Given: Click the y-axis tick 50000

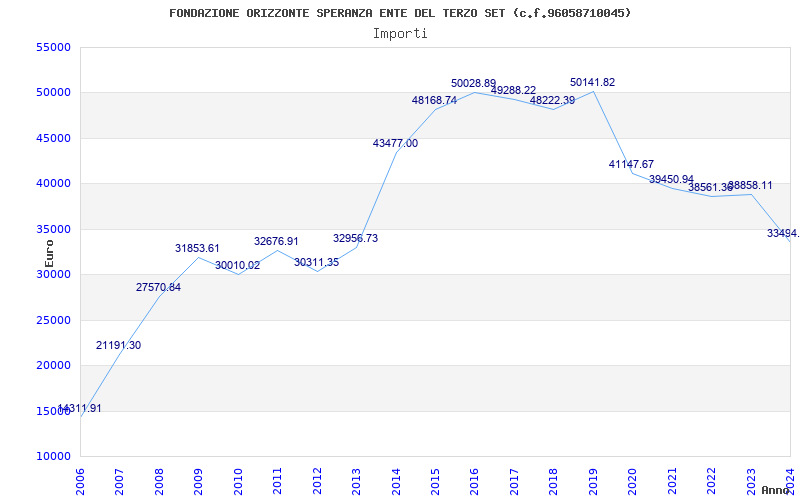Looking at the screenshot, I should (53, 93).
